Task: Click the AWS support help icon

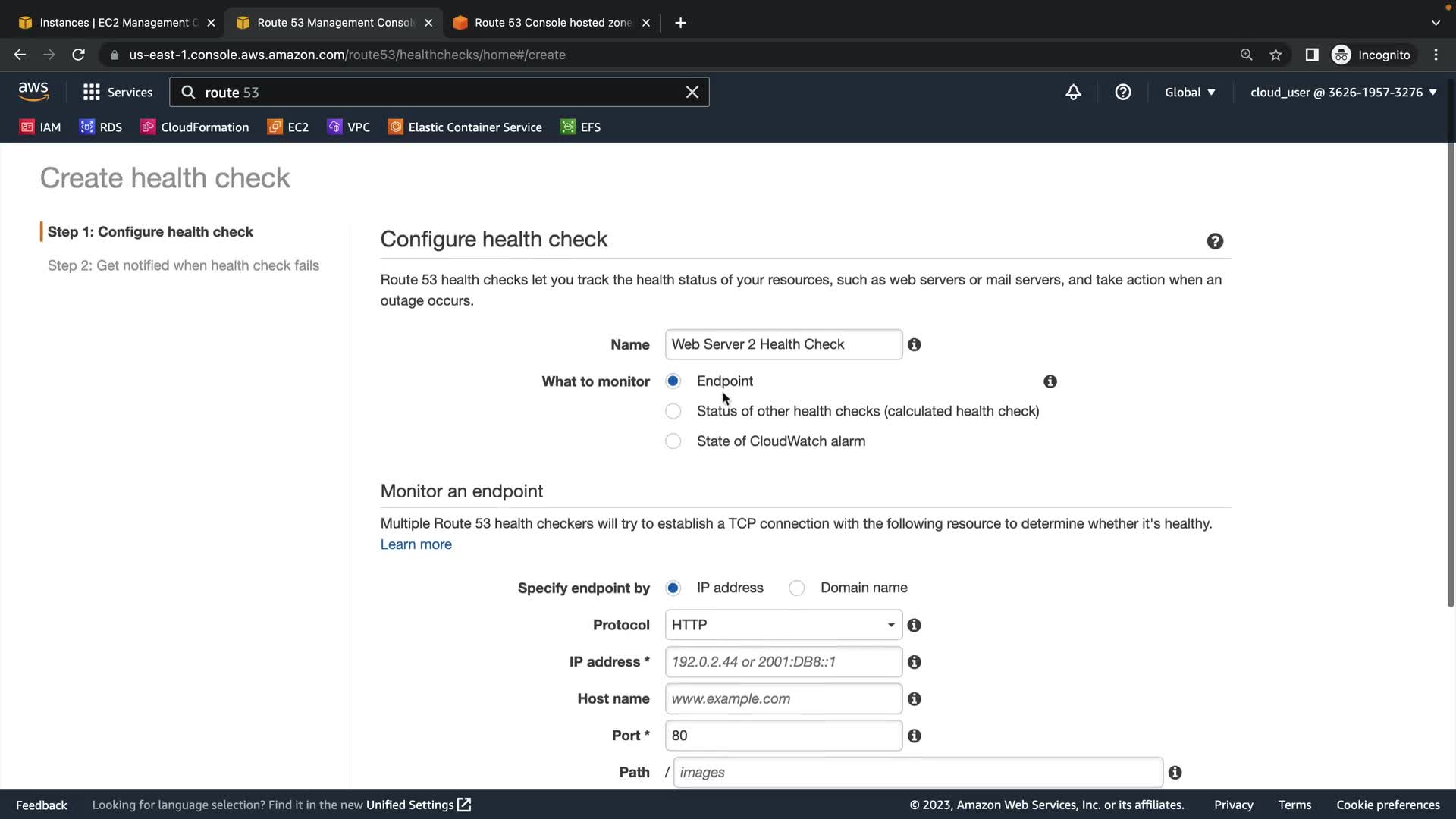Action: pos(1123,93)
